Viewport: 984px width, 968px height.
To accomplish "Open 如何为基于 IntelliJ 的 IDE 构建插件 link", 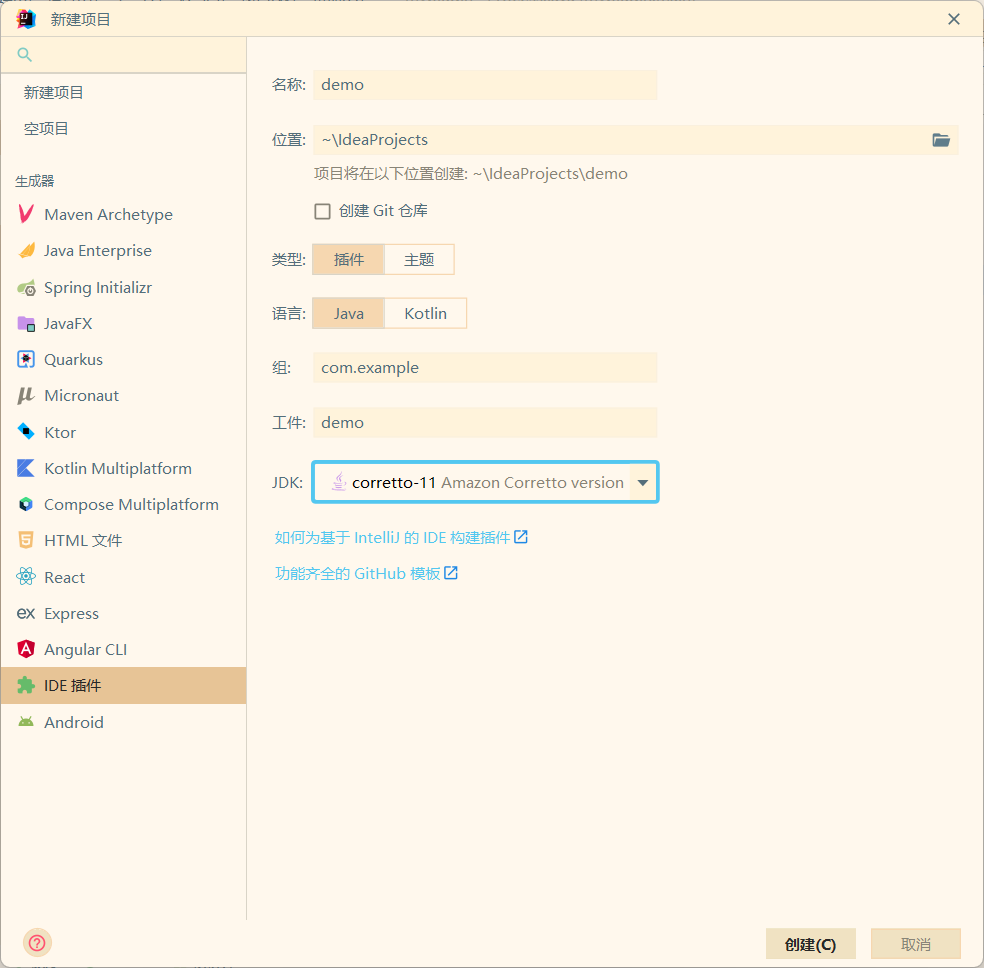I will (x=392, y=538).
